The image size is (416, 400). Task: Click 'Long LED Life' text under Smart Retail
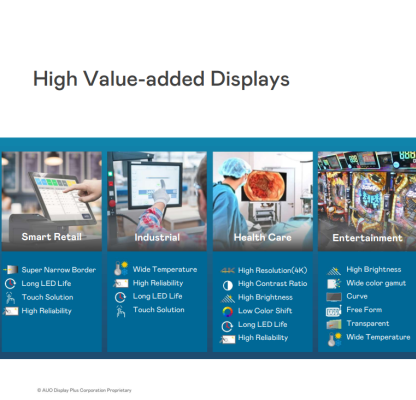(46, 283)
